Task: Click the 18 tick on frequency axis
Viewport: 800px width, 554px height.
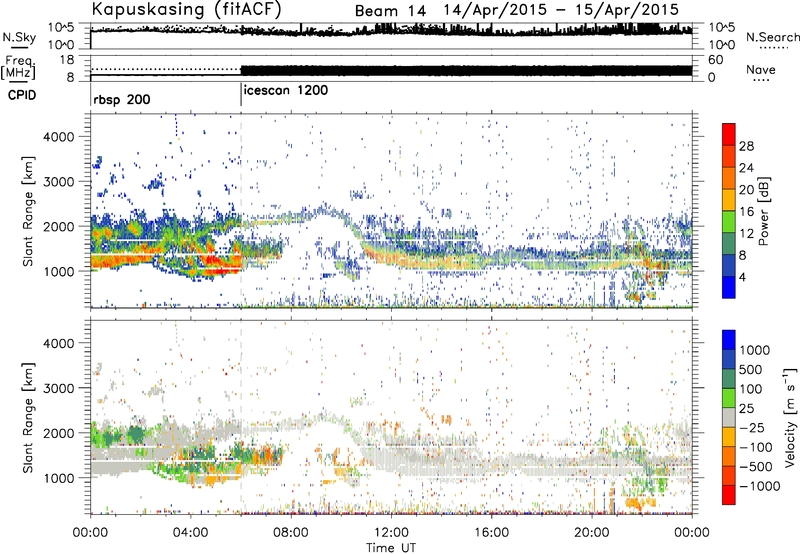Action: click(67, 60)
